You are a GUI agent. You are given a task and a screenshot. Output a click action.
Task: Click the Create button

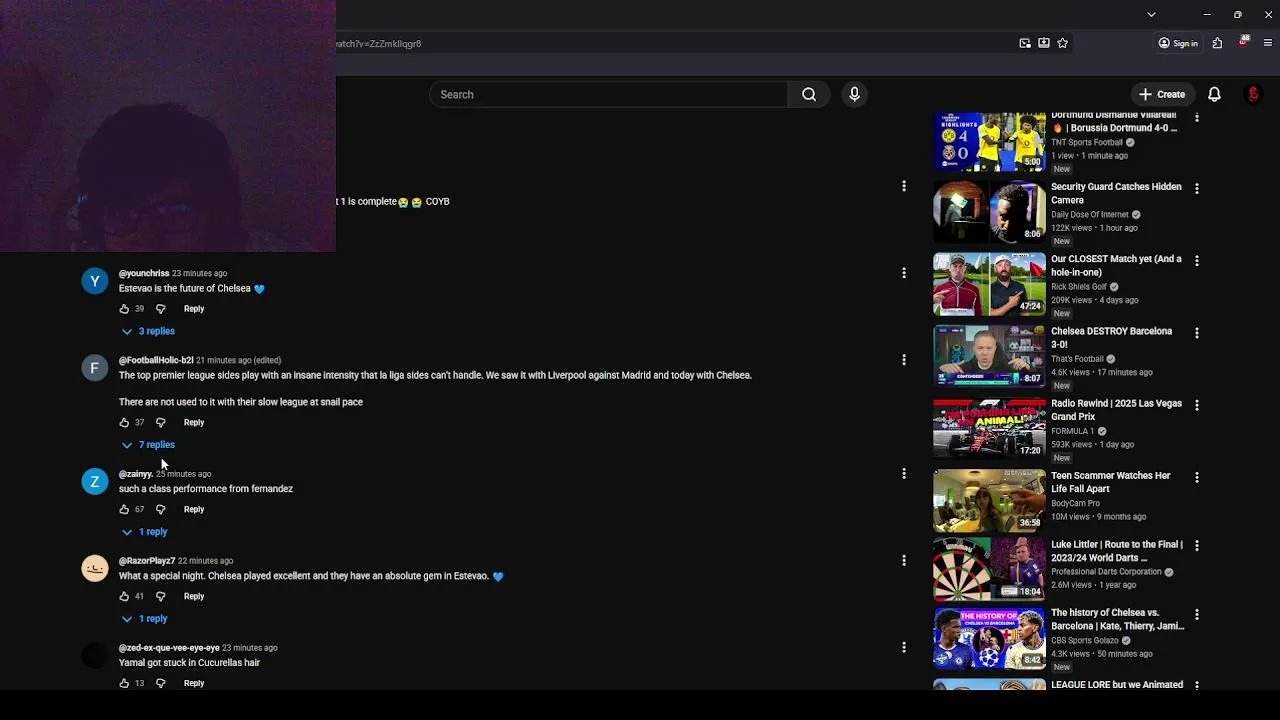click(1161, 94)
